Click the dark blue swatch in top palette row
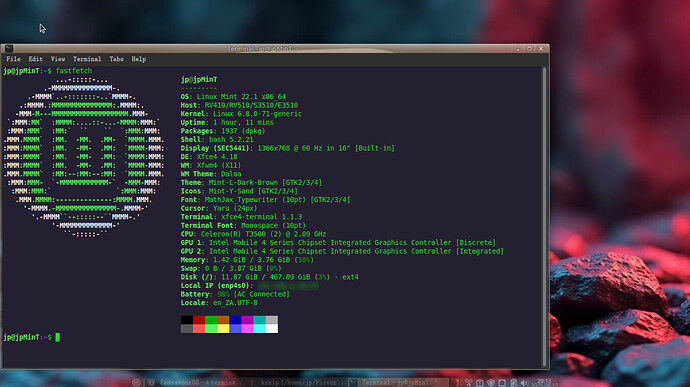The height and width of the screenshot is (387, 690). (x=235, y=320)
